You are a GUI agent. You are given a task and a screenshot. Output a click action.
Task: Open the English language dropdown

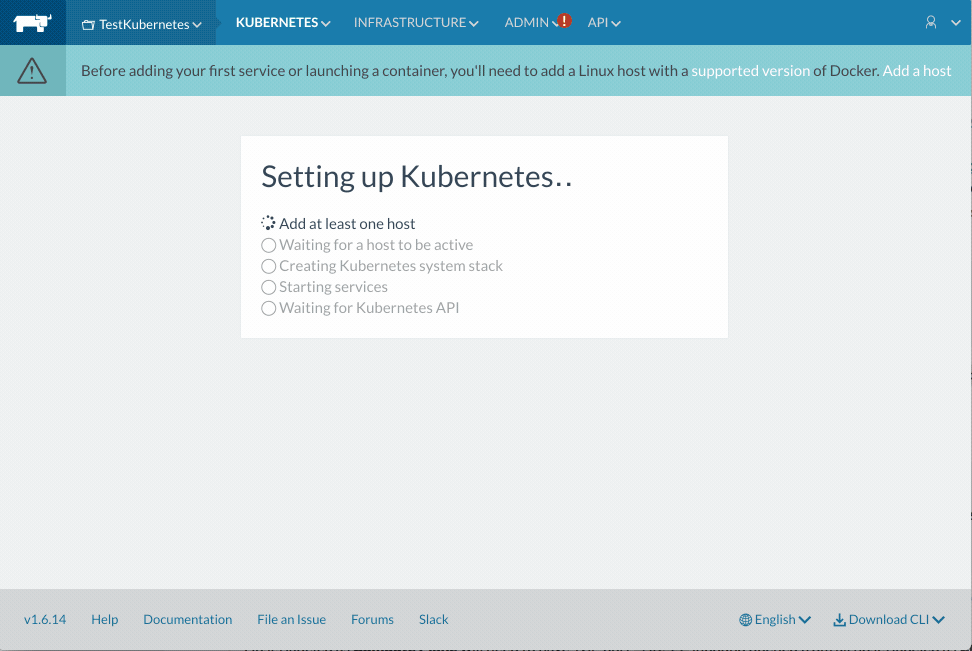(775, 619)
